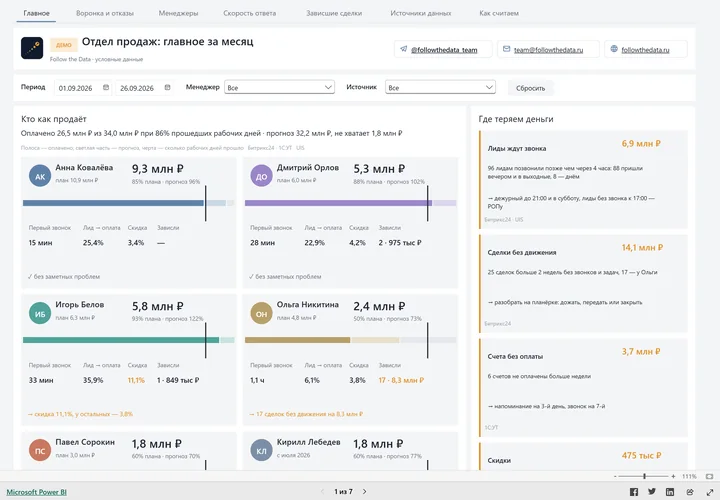
Task: Click Игорь Белов's green progress bar
Action: click(121, 340)
